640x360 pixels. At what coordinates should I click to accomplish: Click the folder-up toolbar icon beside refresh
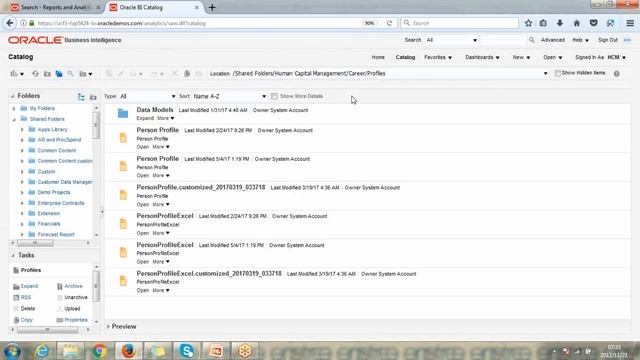click(47, 74)
